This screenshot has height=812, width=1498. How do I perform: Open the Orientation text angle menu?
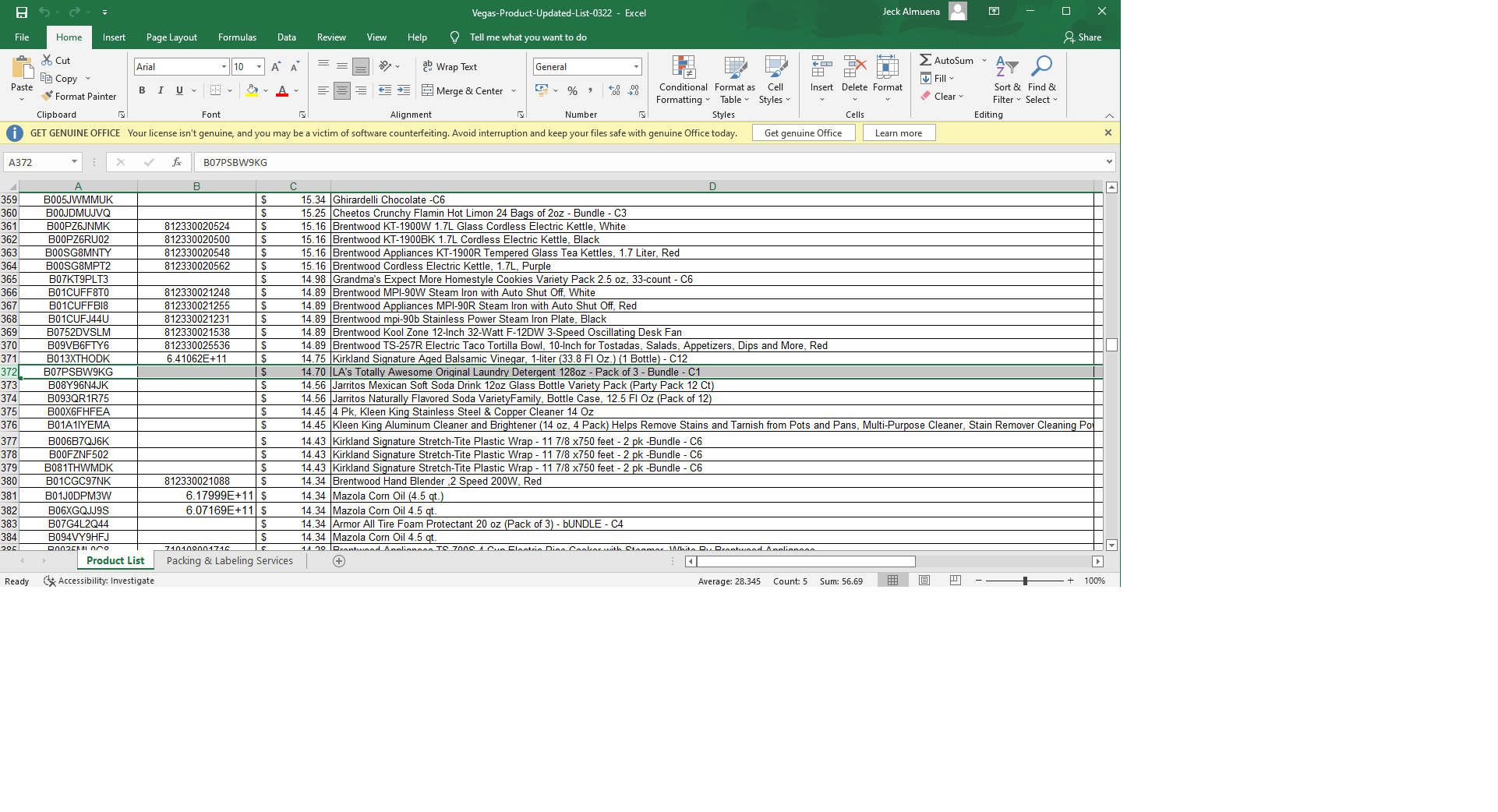[389, 66]
